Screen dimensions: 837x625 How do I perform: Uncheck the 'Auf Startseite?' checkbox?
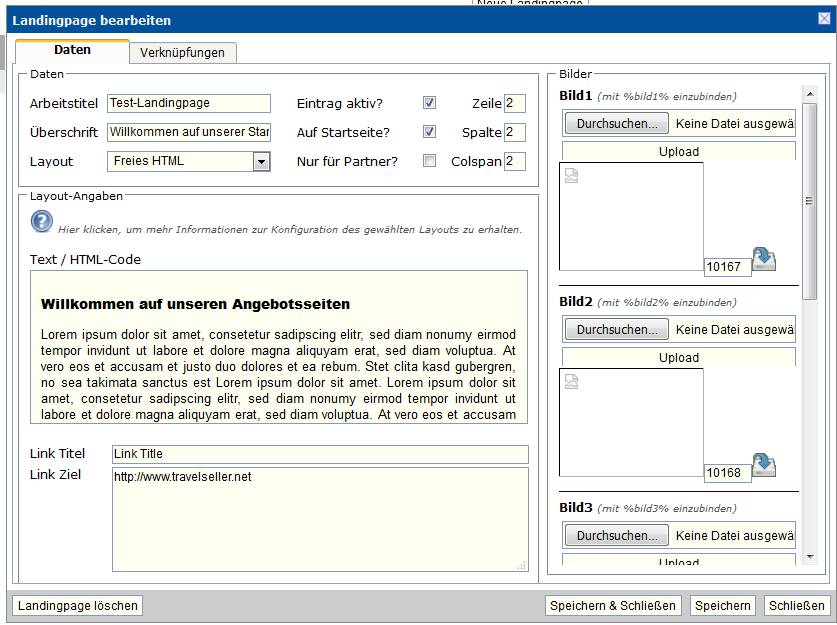click(x=429, y=132)
